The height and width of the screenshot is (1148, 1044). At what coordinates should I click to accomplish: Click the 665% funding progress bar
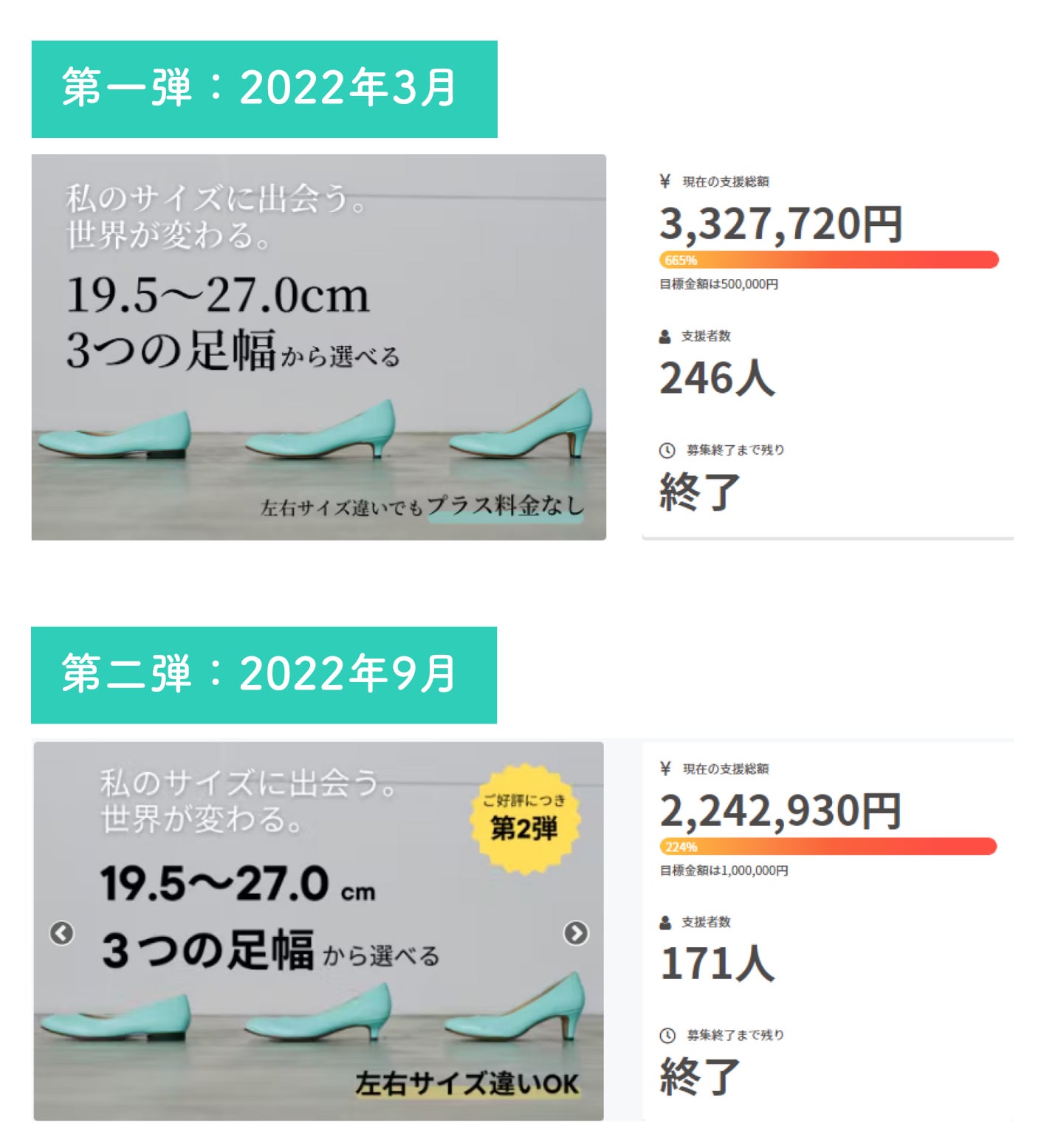[x=828, y=260]
